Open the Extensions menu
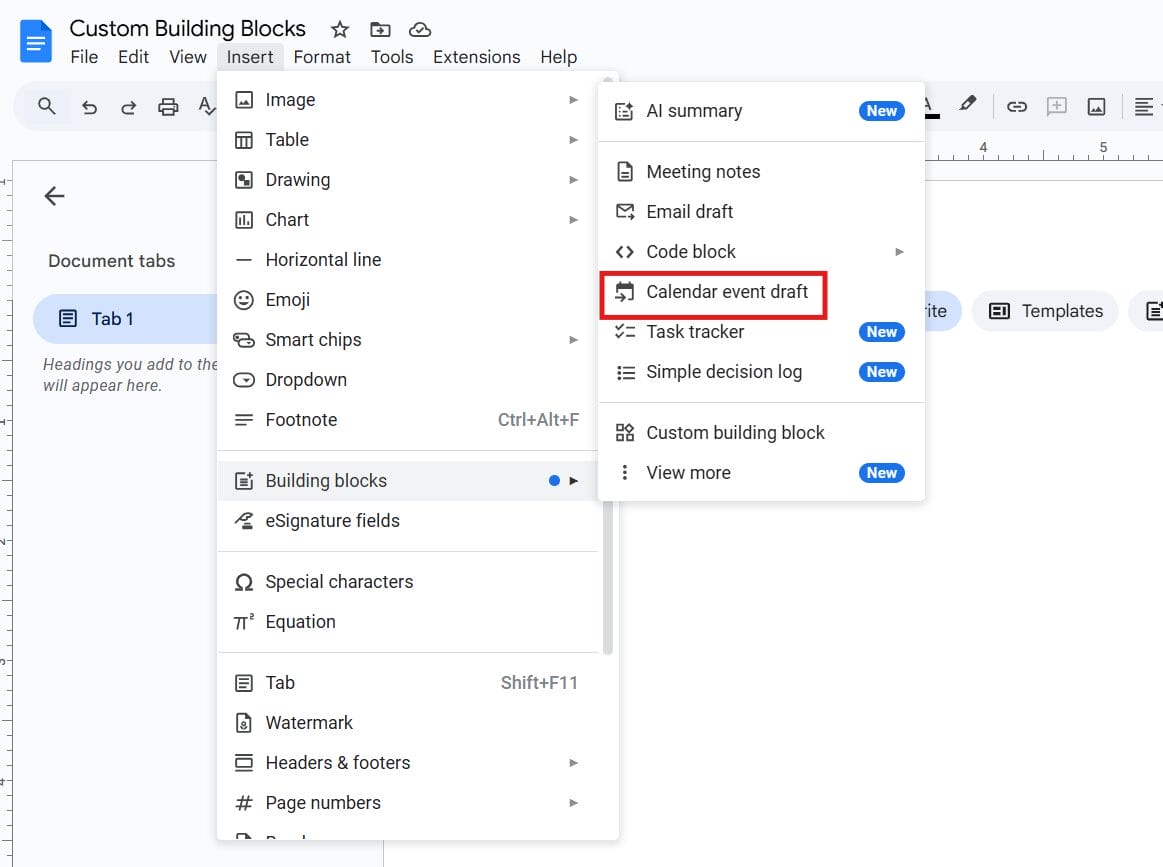Viewport: 1163px width, 867px height. pos(476,57)
